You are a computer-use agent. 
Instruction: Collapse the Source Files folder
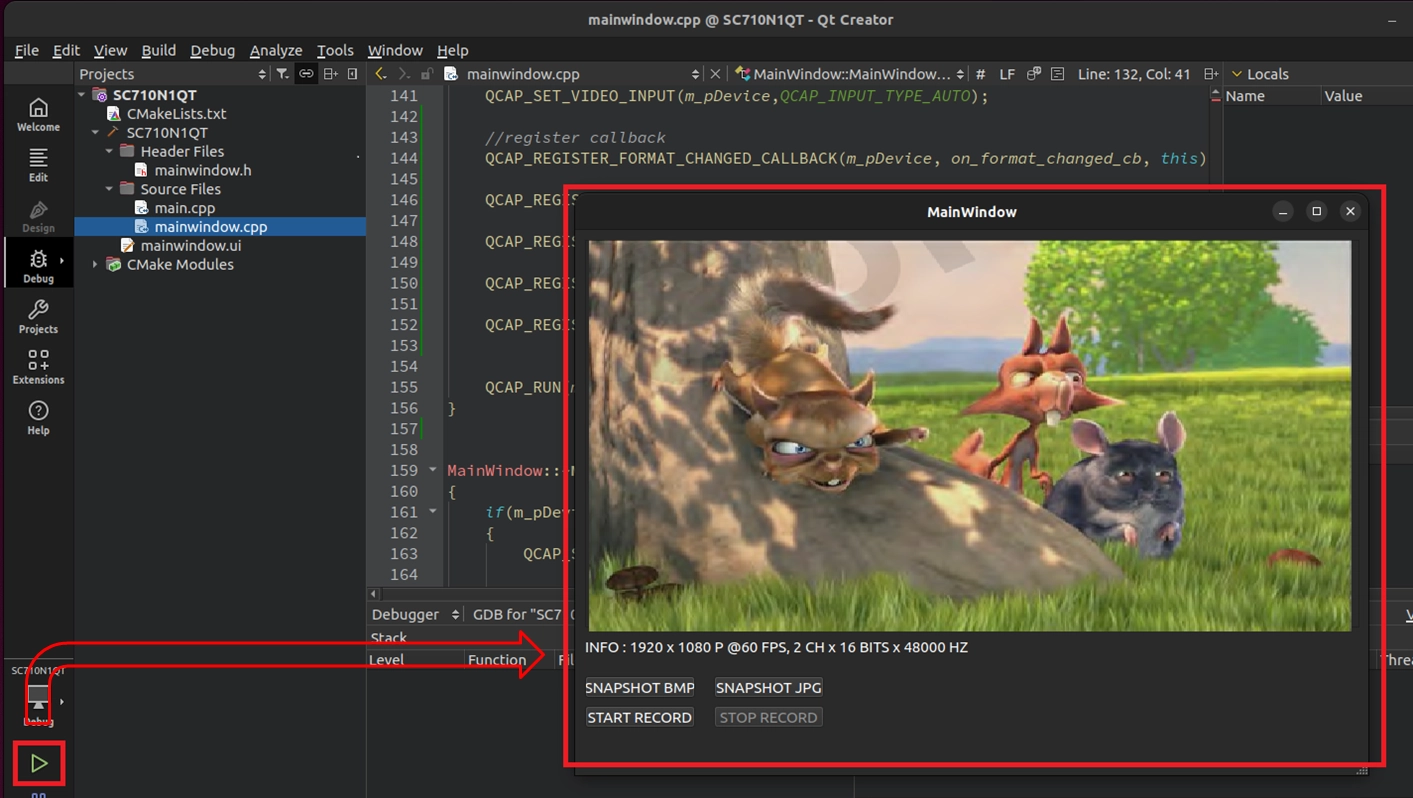[109, 189]
